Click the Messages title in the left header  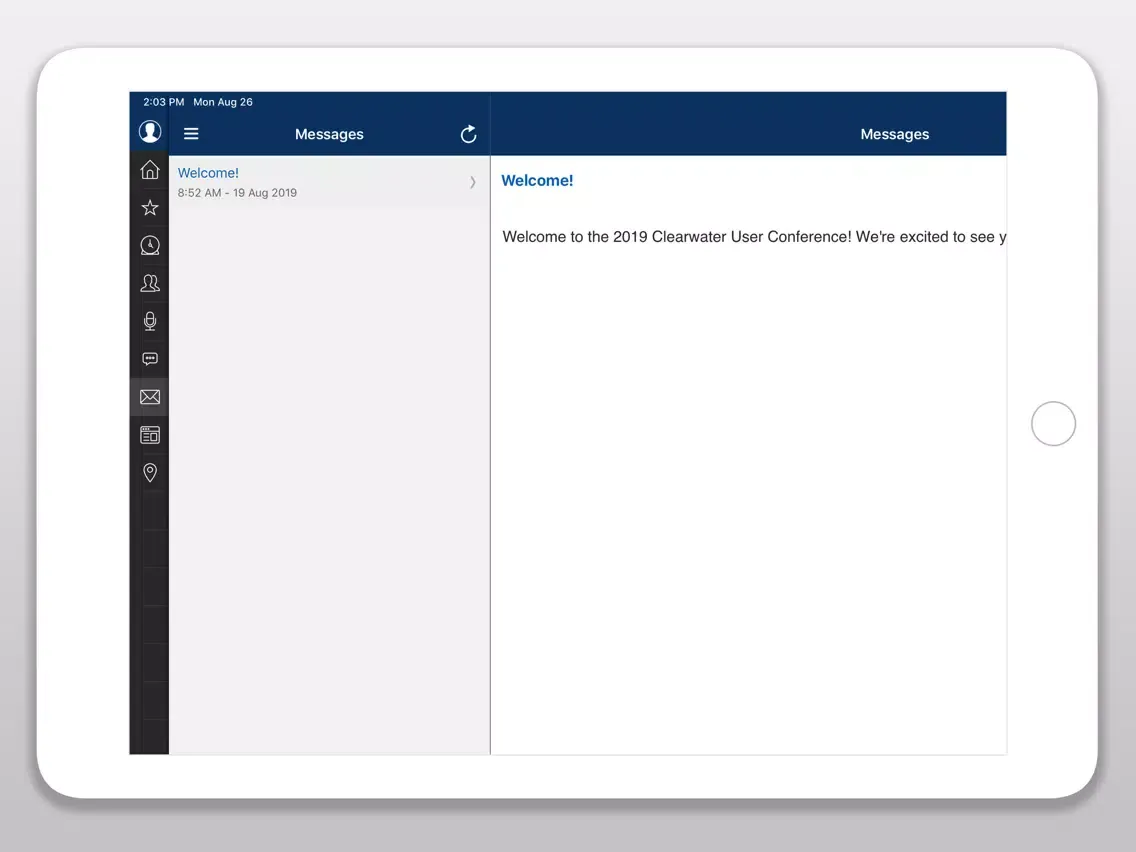pos(329,134)
